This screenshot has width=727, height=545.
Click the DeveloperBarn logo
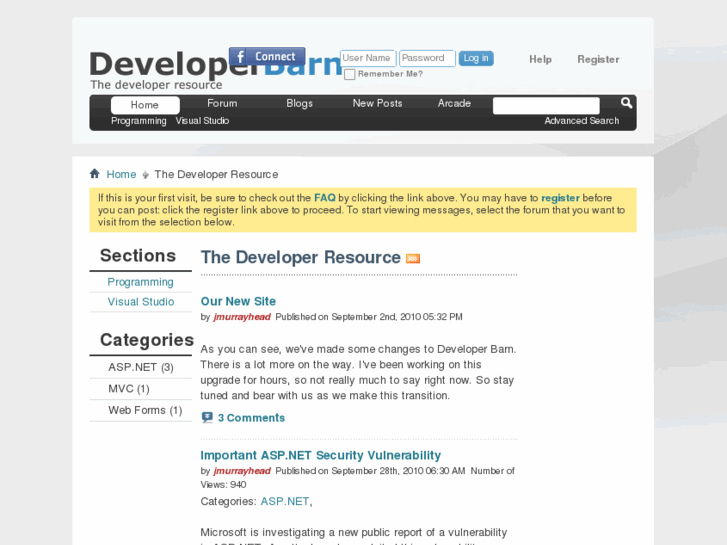pyautogui.click(x=215, y=64)
